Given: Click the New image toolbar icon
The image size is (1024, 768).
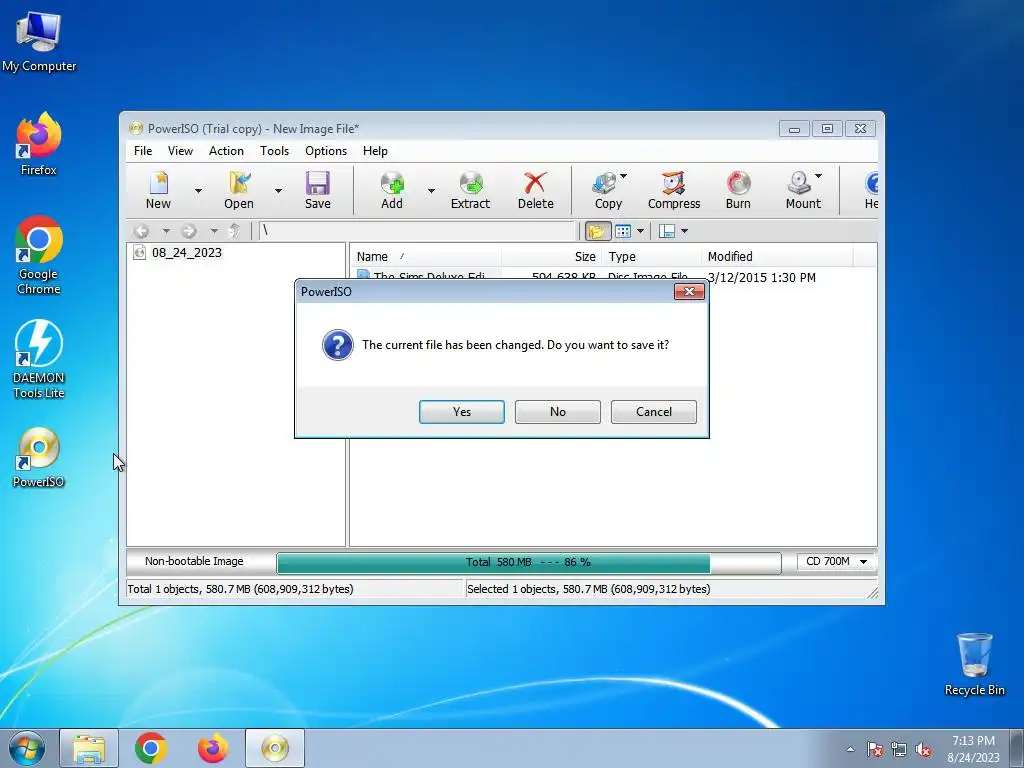Looking at the screenshot, I should (158, 184).
